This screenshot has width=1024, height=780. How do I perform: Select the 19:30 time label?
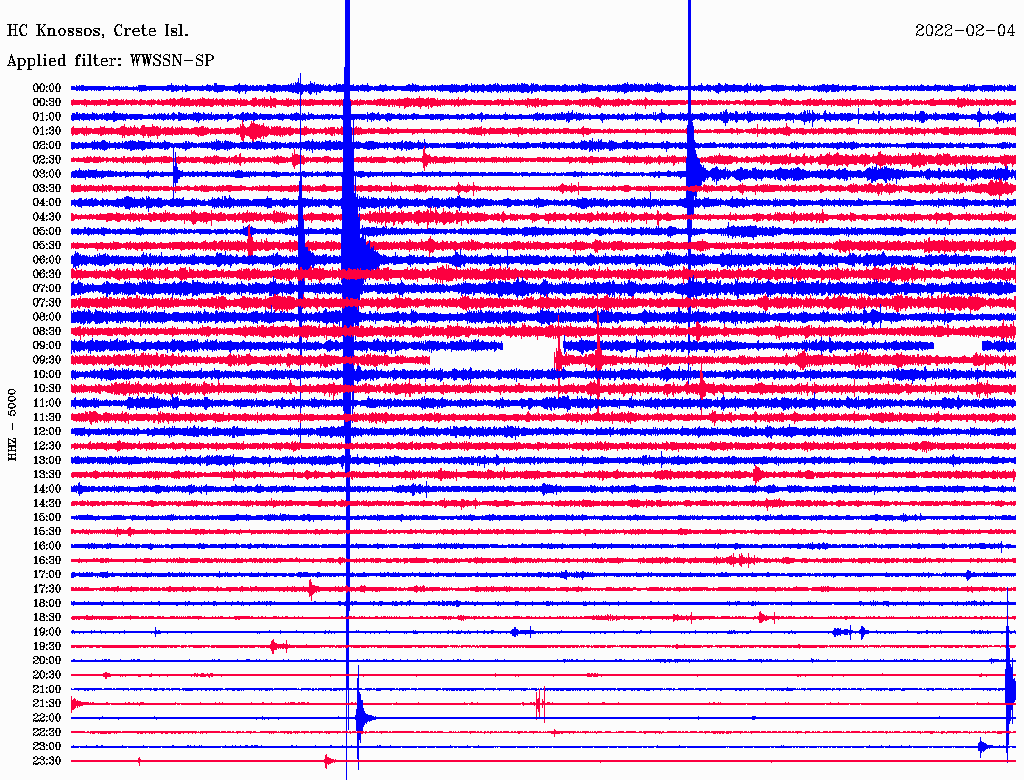[47, 647]
